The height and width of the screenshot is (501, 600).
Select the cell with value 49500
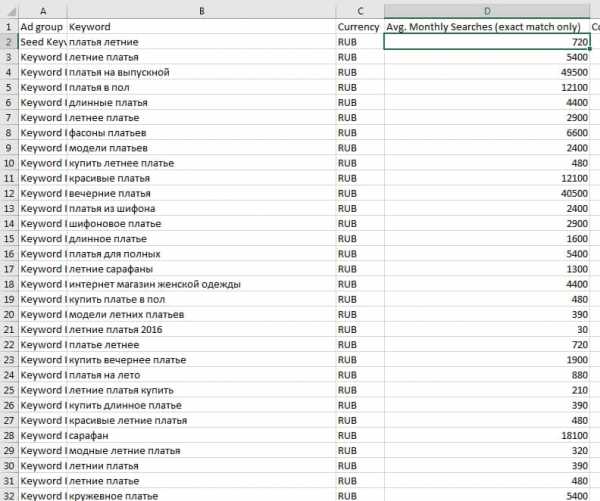[x=487, y=73]
